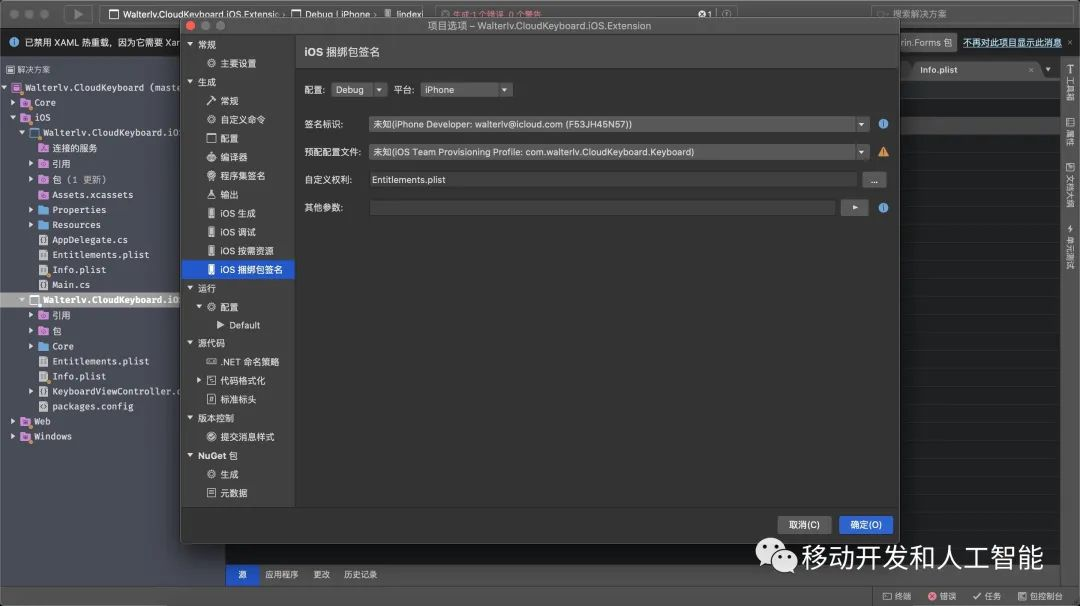This screenshot has height=606, width=1080.
Task: Browse for Entitlements.plist with ellipsis button
Action: 874,180
